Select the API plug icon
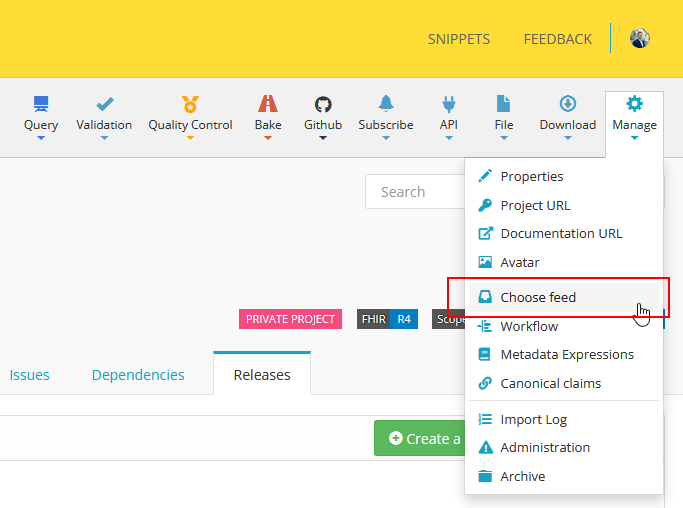Screen dimensions: 683x508 (449, 104)
